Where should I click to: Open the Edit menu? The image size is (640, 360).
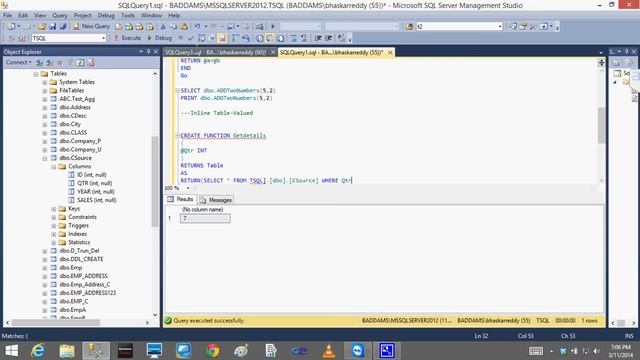point(23,15)
